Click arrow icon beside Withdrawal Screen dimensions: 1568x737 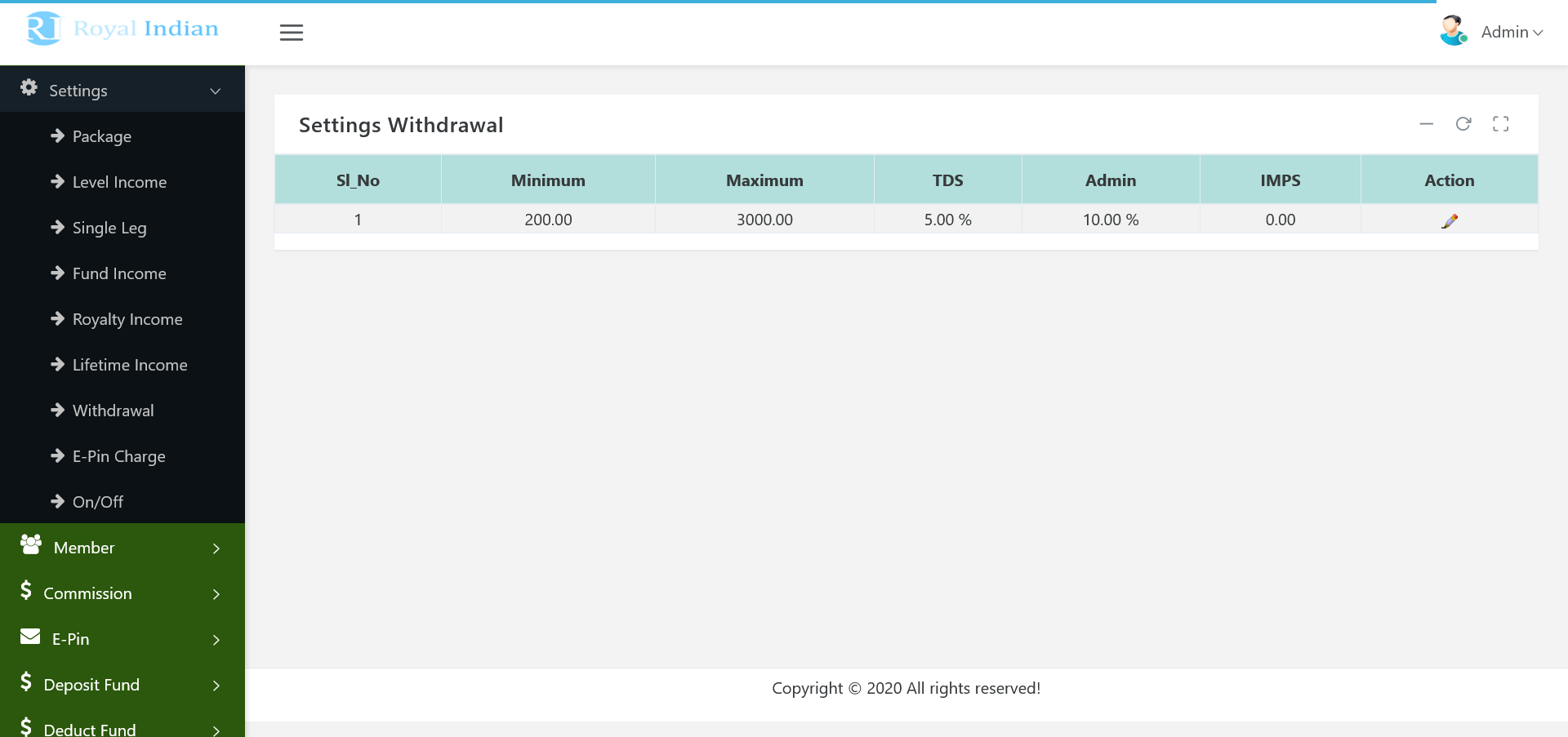[x=57, y=410]
